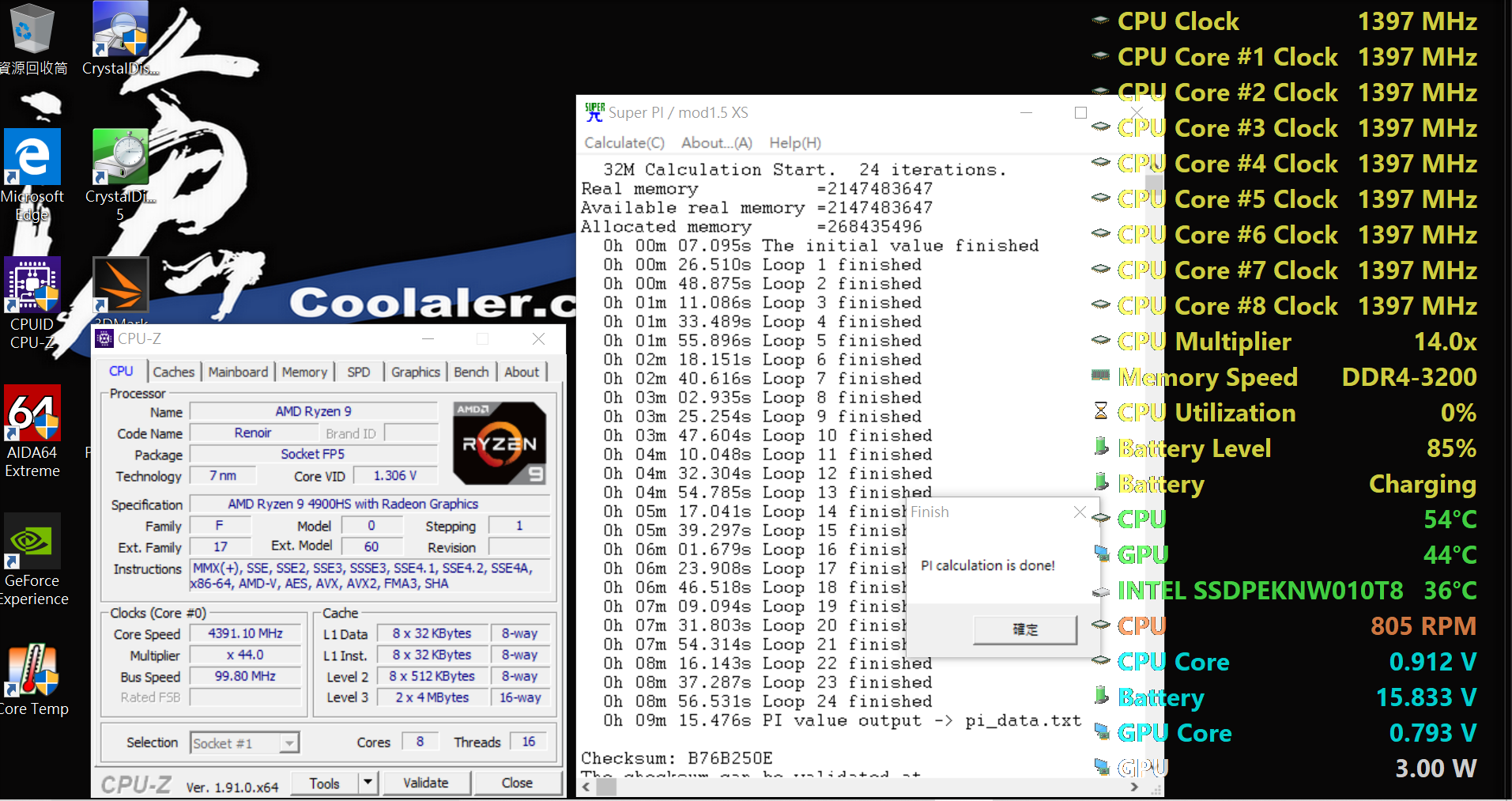
Task: Click the Super PI scroll-right arrow
Action: point(1134,788)
